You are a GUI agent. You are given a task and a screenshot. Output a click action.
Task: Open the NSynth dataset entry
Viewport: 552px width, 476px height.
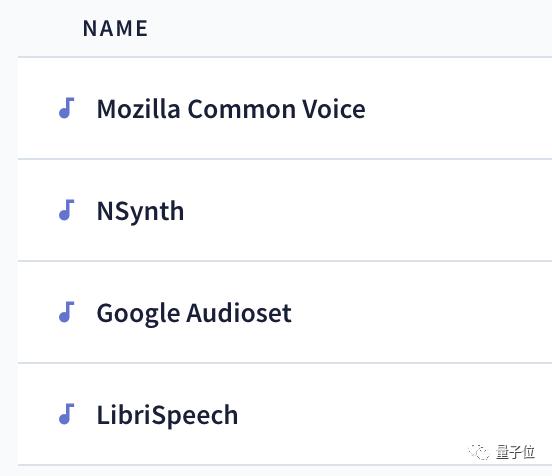140,211
